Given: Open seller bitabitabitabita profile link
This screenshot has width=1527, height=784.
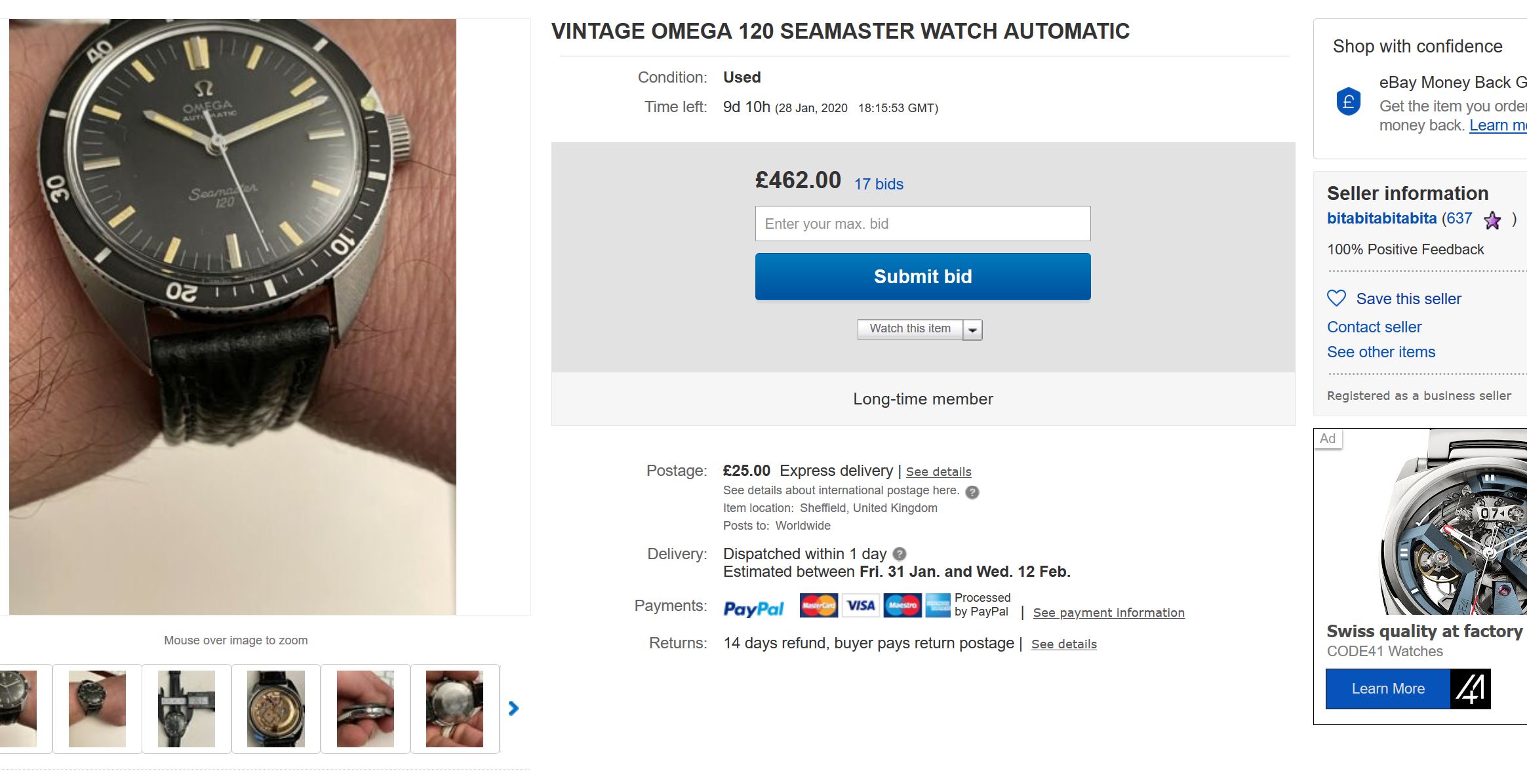Looking at the screenshot, I should pyautogui.click(x=1381, y=218).
